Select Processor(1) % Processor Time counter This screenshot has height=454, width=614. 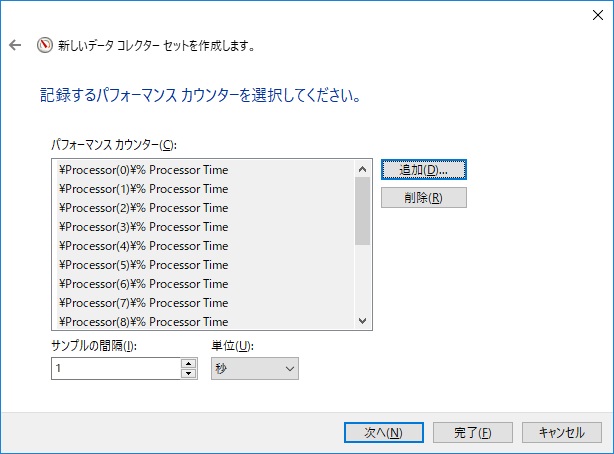(144, 189)
